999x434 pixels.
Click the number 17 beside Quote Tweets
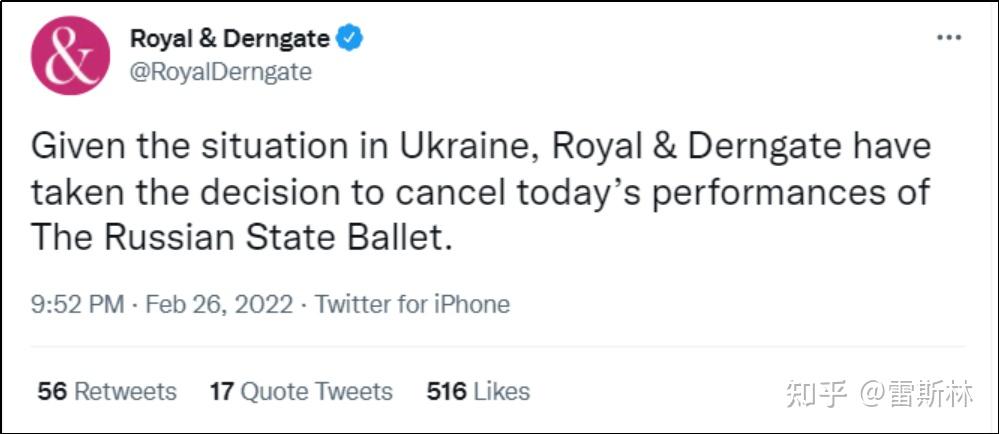[221, 391]
